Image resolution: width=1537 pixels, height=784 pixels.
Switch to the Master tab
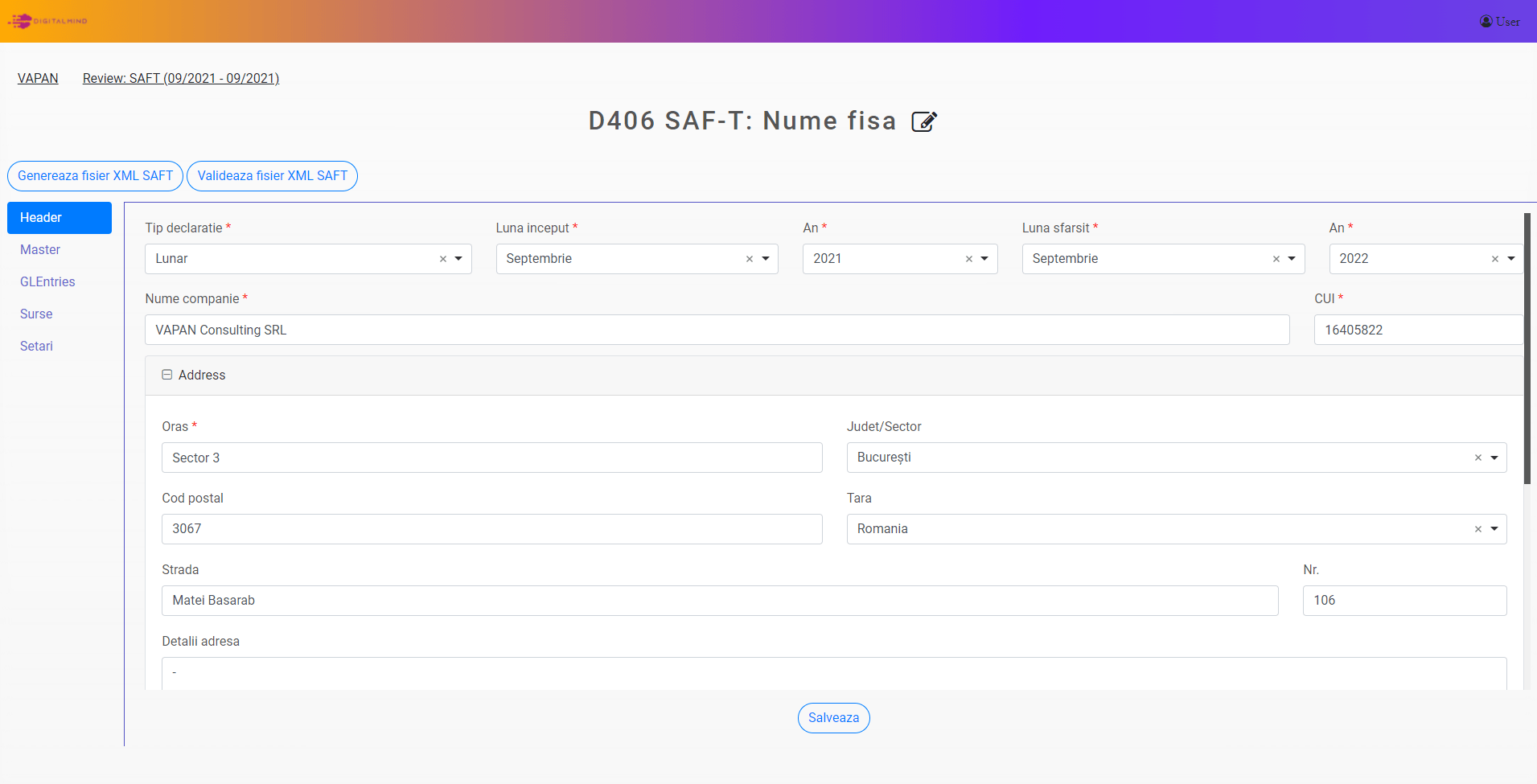pyautogui.click(x=40, y=250)
